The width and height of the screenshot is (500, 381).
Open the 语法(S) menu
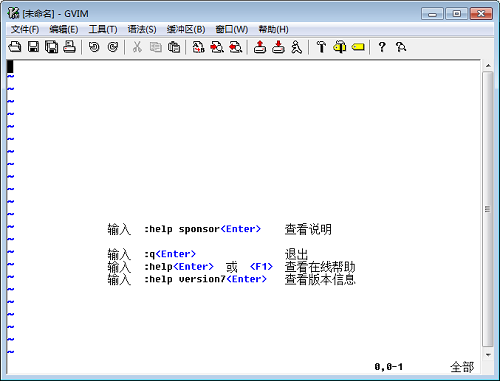click(142, 30)
